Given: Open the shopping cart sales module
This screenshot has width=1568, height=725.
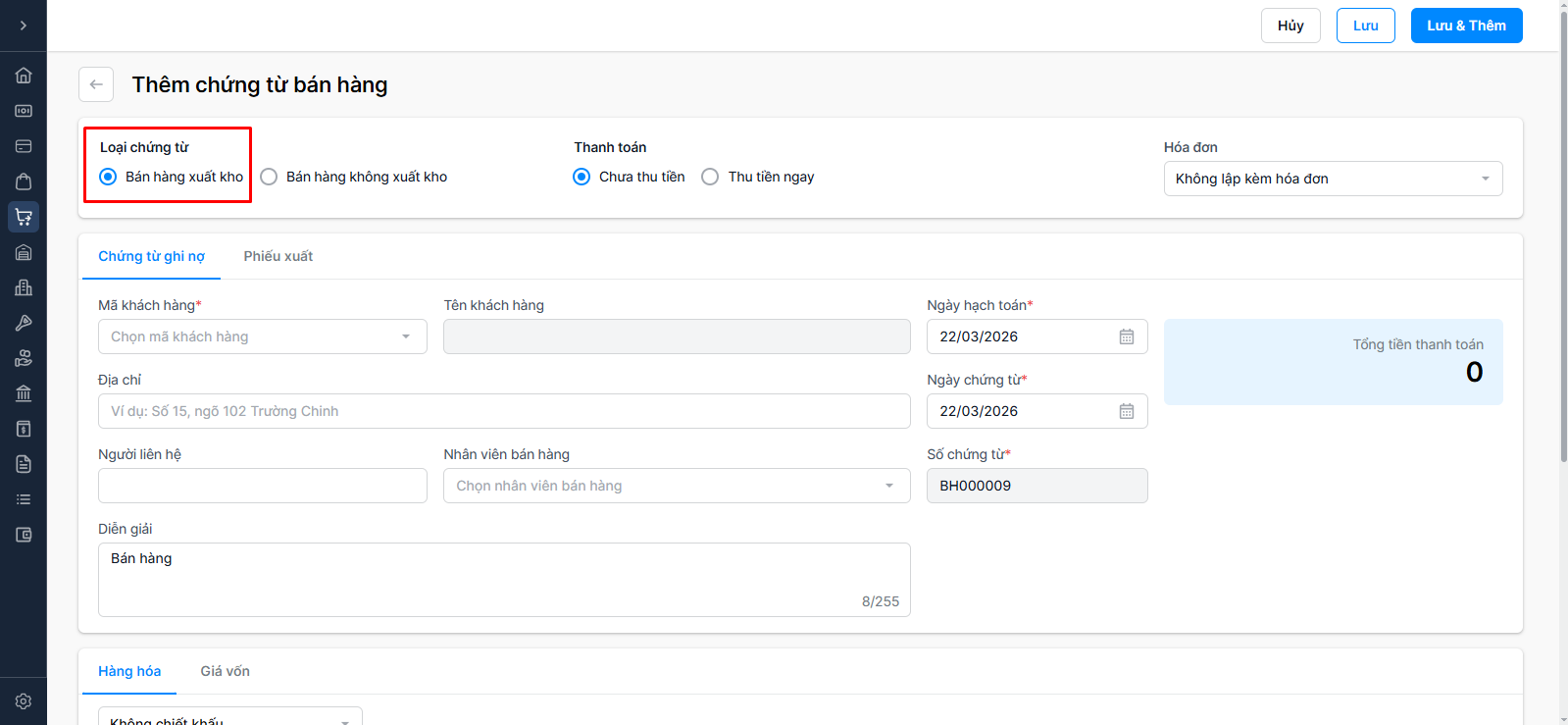Looking at the screenshot, I should coord(24,217).
